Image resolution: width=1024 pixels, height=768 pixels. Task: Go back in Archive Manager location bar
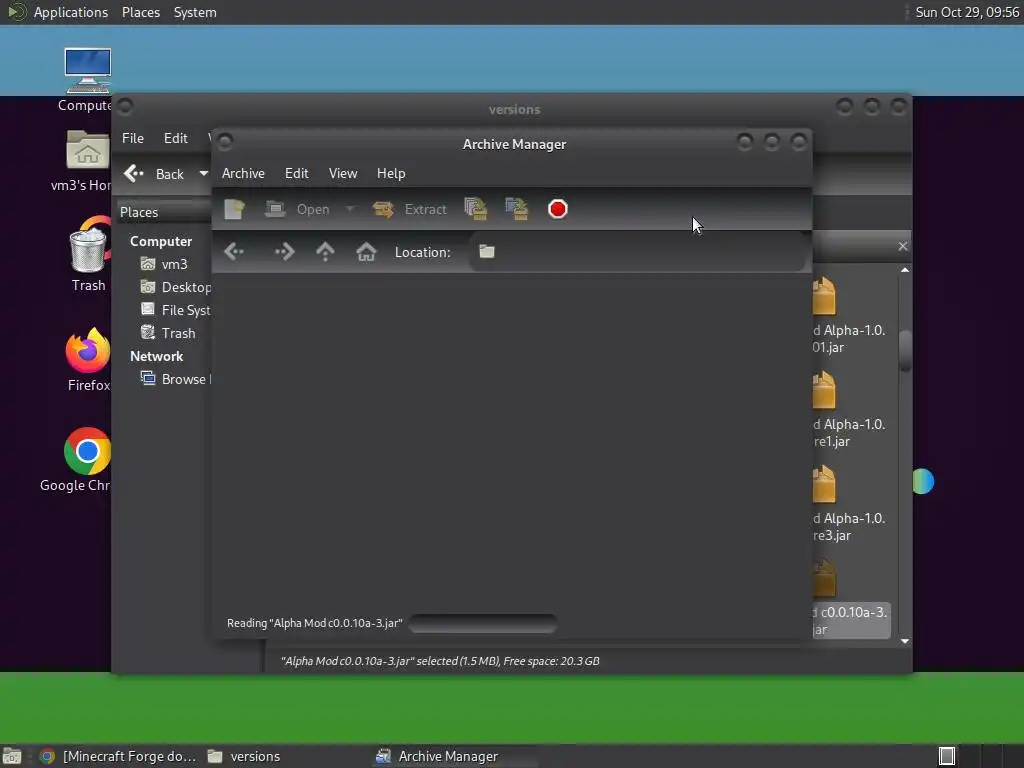coord(234,252)
